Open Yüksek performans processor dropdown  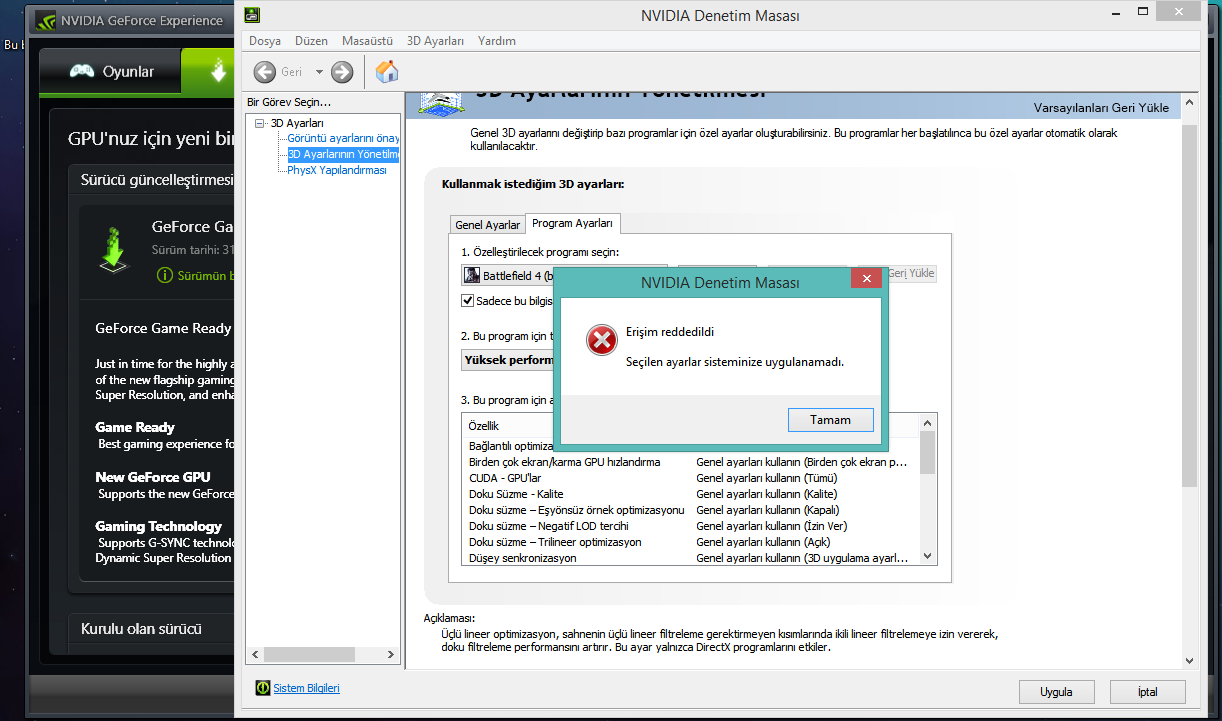coord(508,360)
